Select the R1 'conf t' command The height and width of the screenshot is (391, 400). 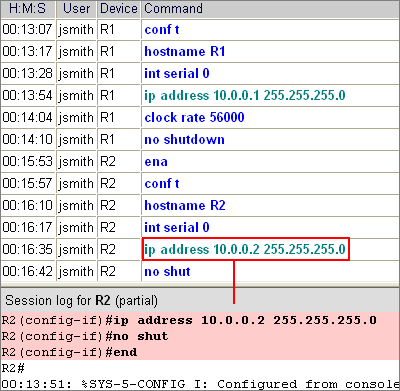point(162,30)
